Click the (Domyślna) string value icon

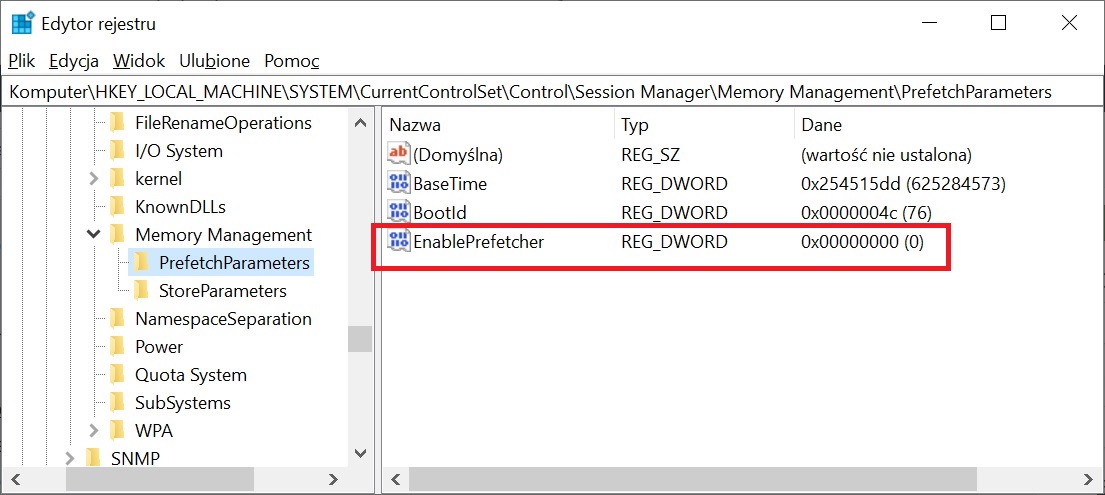399,154
